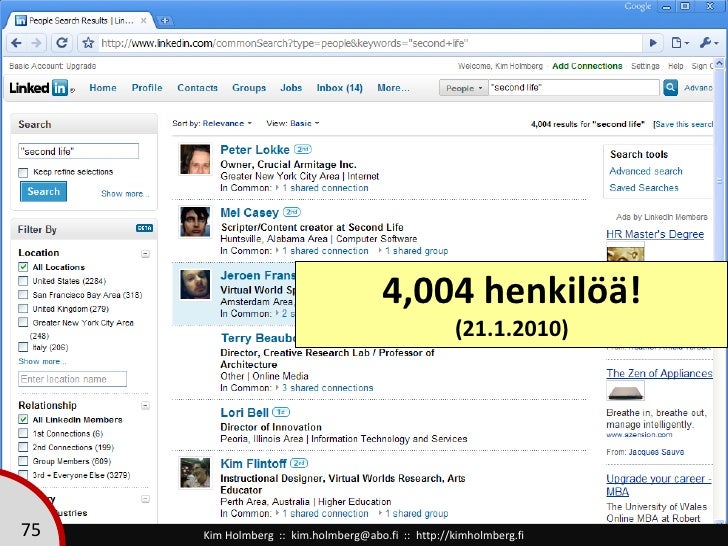
Task: Open the Jobs menu item
Action: [x=291, y=88]
